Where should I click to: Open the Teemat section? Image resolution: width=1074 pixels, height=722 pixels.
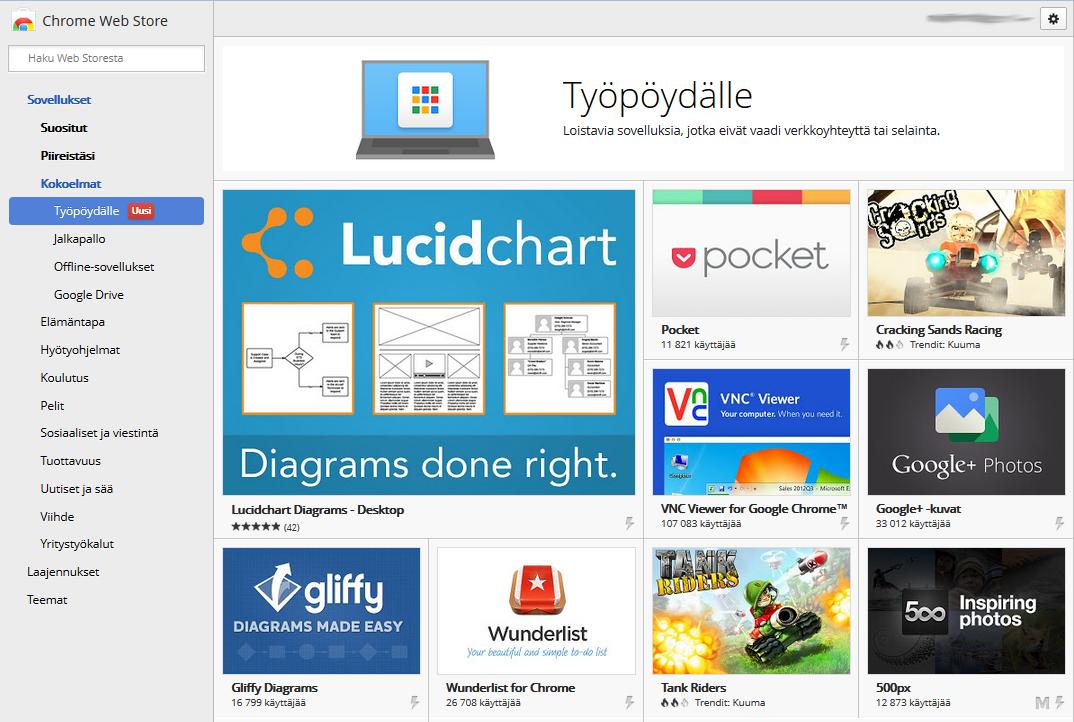[x=47, y=600]
